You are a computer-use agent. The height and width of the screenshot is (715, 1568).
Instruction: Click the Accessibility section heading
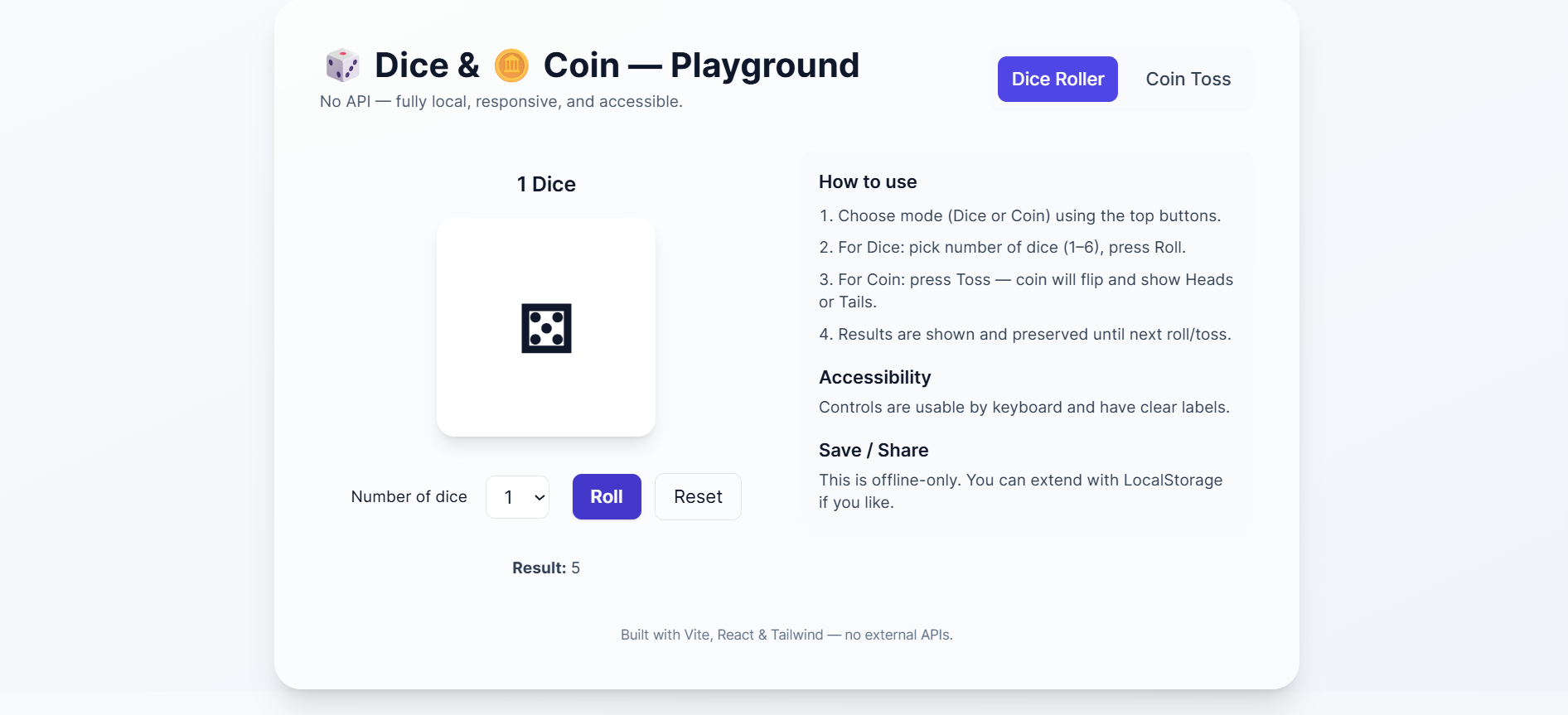pos(874,377)
